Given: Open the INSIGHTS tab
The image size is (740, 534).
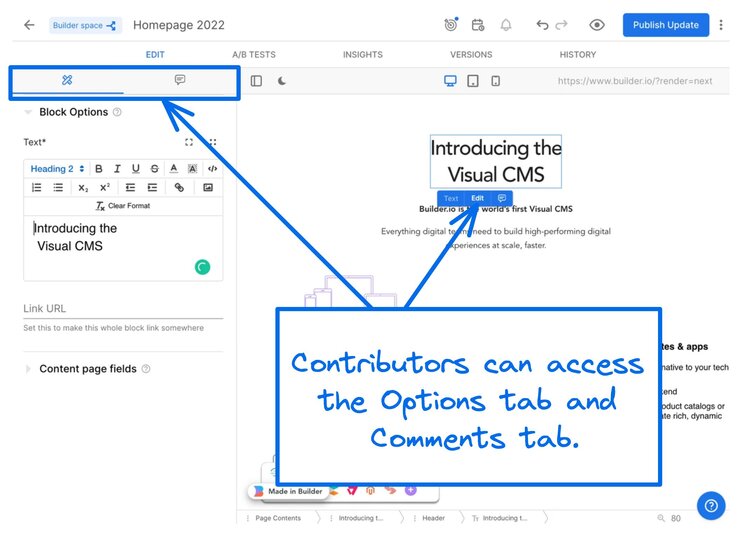Looking at the screenshot, I should (x=362, y=55).
